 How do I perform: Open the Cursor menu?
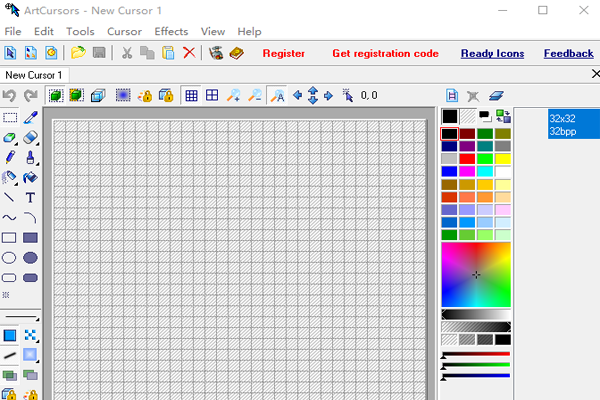click(x=124, y=32)
